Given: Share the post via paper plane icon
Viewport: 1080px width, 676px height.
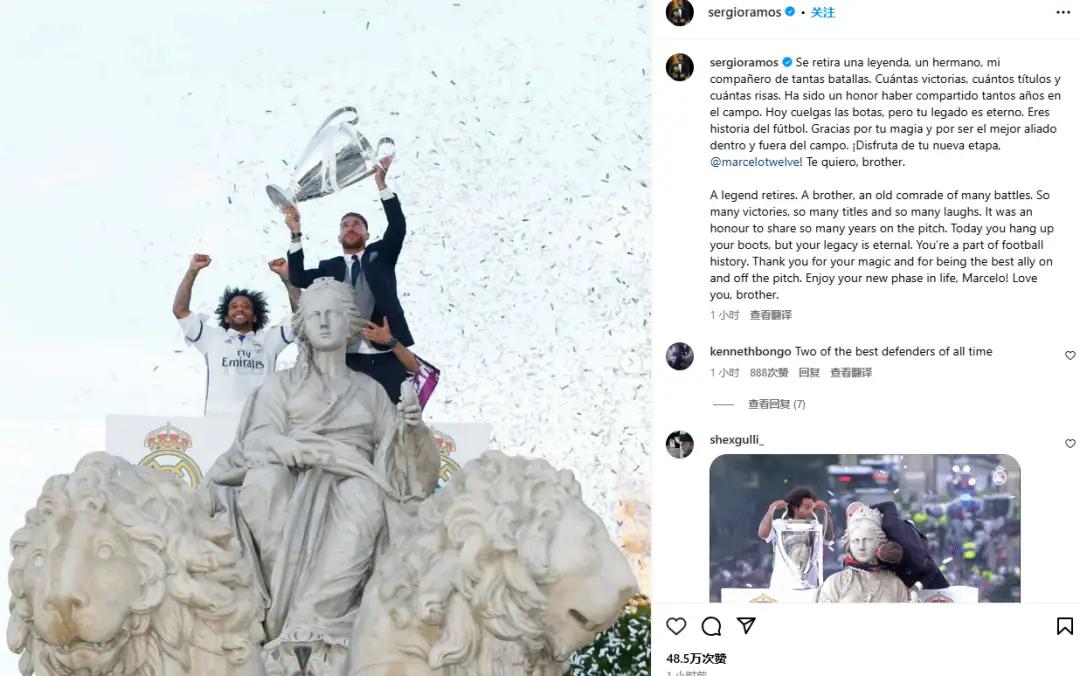Looking at the screenshot, I should coord(746,625).
